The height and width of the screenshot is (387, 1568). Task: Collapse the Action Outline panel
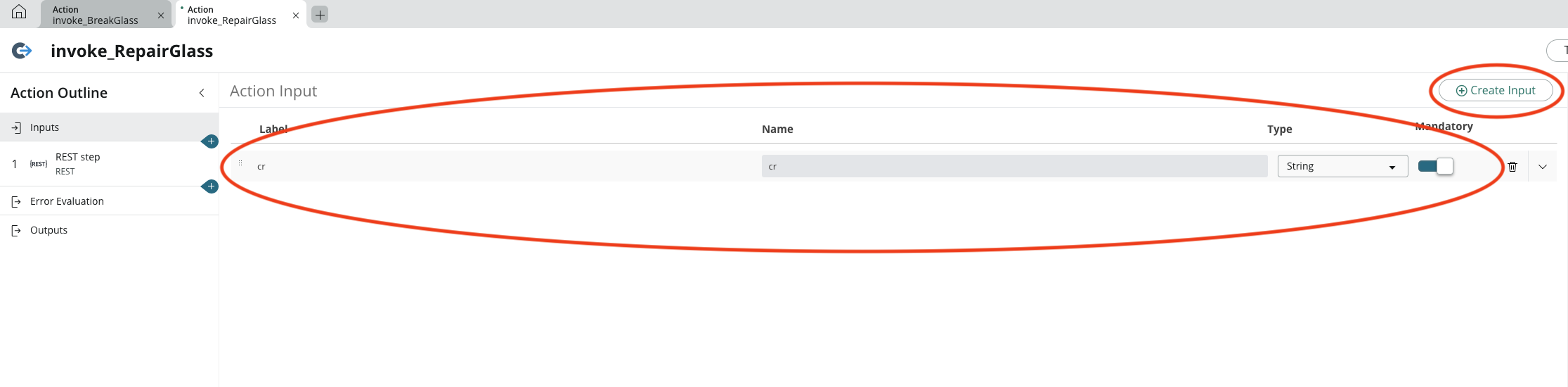(202, 93)
